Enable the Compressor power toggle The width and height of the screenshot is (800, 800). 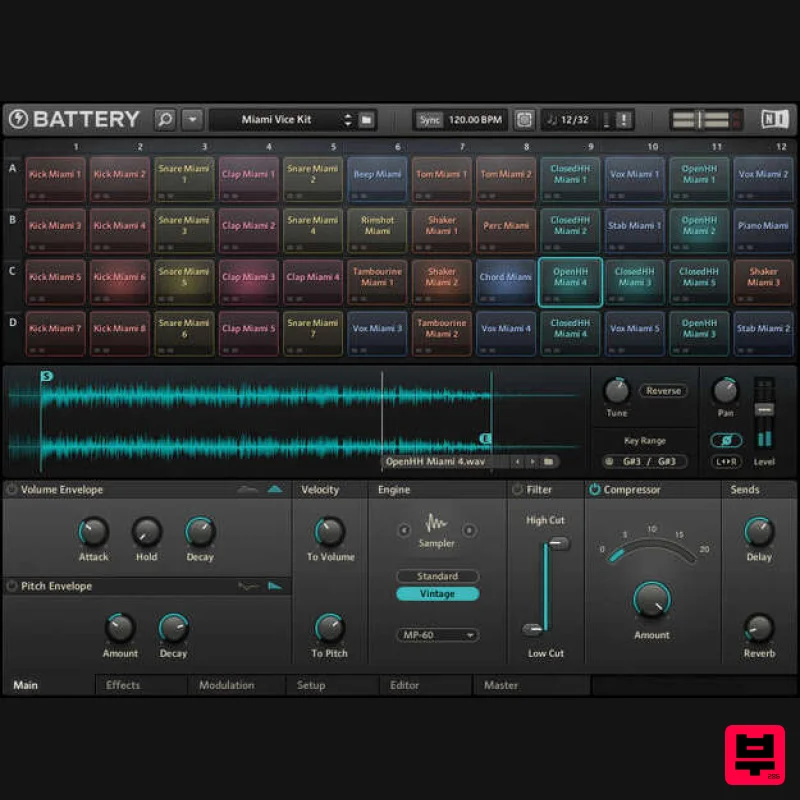point(592,489)
